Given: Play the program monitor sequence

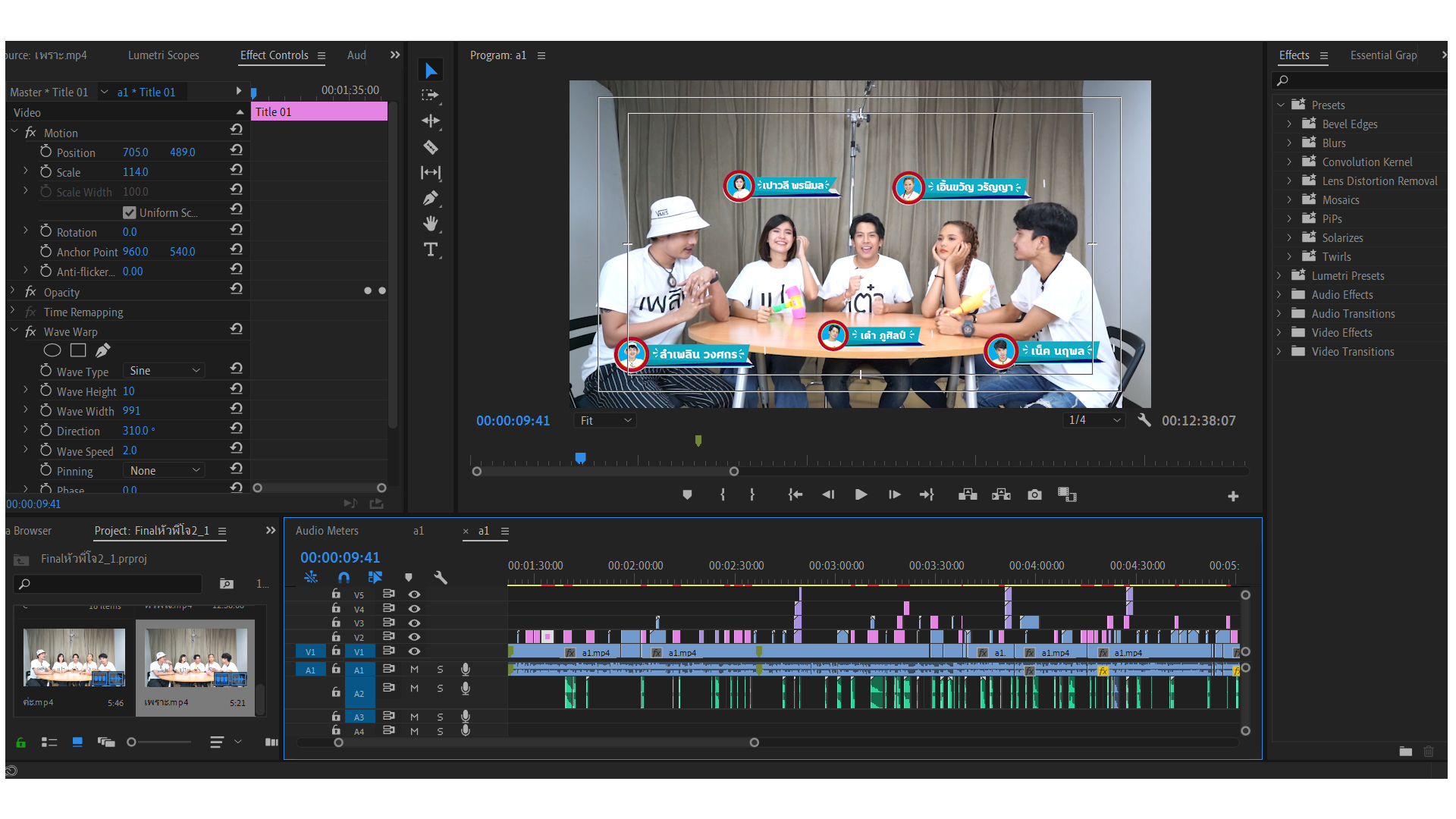Looking at the screenshot, I should click(861, 494).
